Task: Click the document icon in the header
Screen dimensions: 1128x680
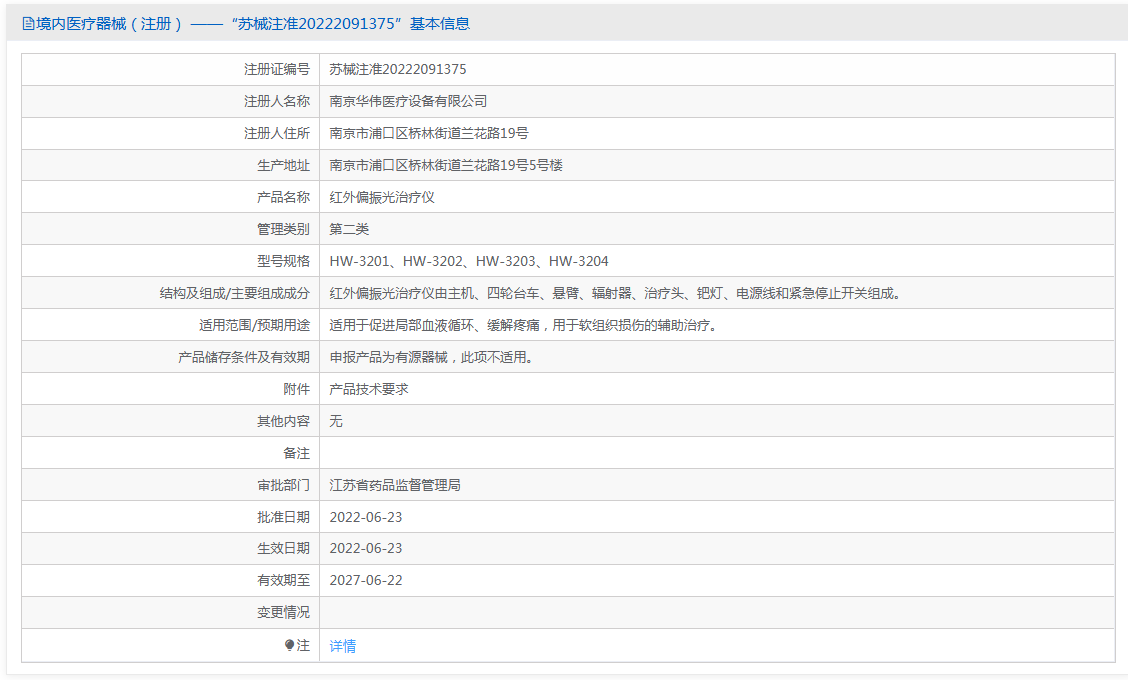Action: [28, 24]
